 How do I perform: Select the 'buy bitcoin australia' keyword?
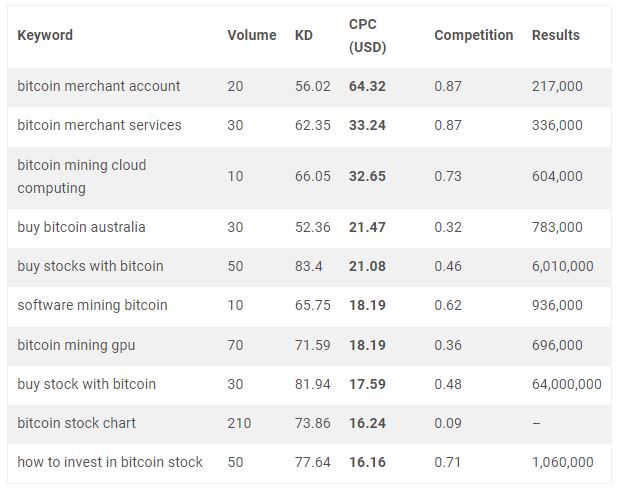pos(81,227)
